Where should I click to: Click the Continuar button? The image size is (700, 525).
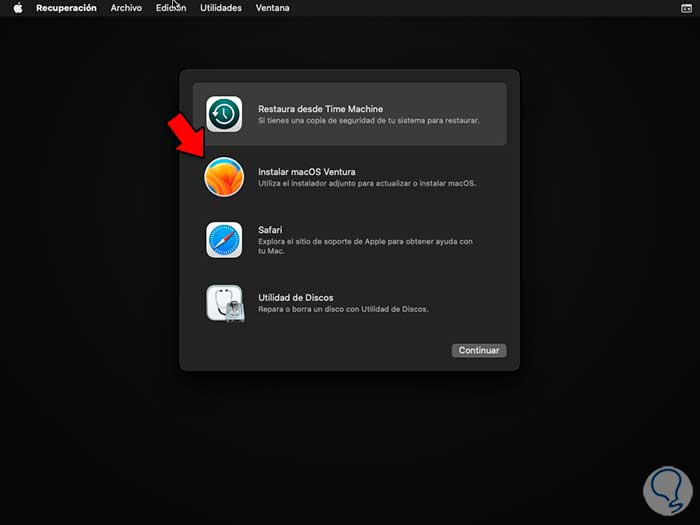pyautogui.click(x=479, y=350)
